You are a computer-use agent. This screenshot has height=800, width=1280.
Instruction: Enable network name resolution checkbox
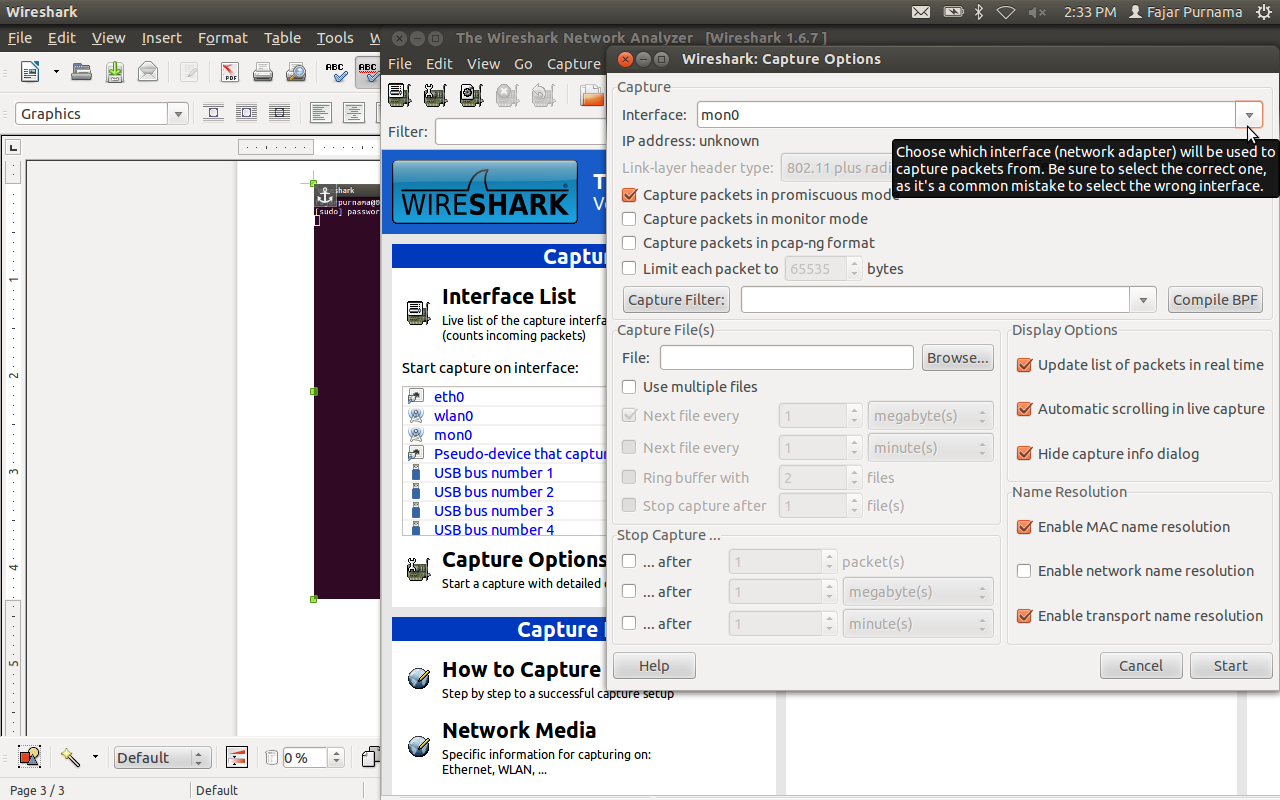pyautogui.click(x=1024, y=571)
